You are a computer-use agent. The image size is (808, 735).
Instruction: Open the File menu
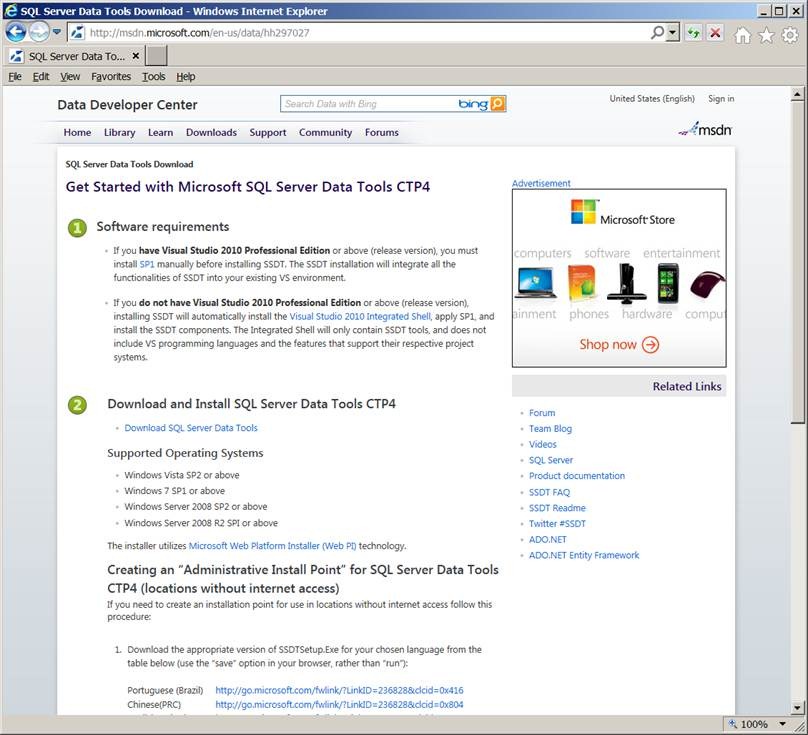coord(15,76)
